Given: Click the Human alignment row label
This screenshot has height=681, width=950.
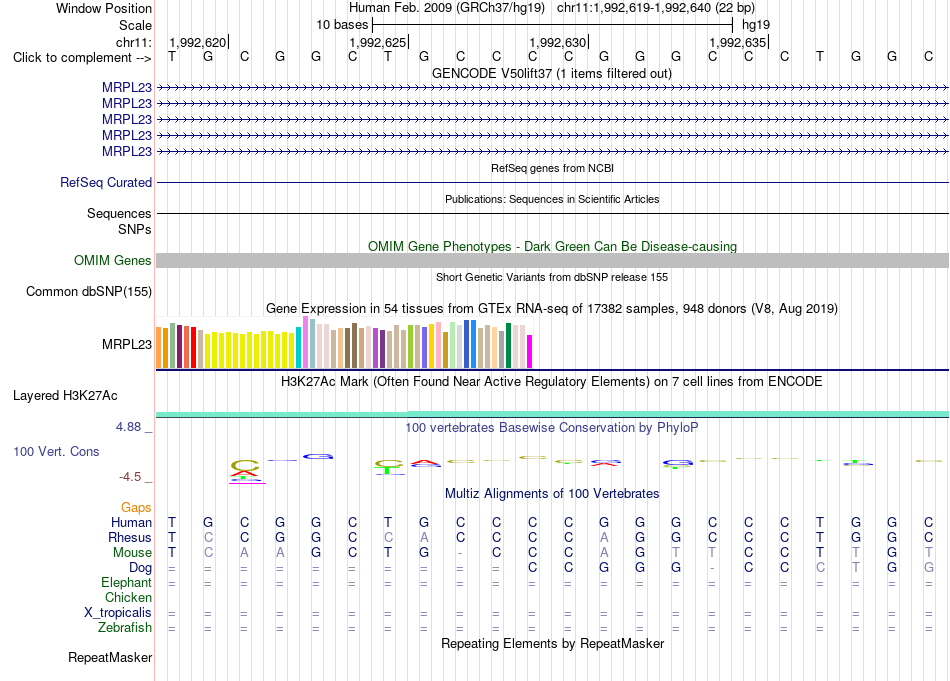Looking at the screenshot, I should (x=131, y=522).
